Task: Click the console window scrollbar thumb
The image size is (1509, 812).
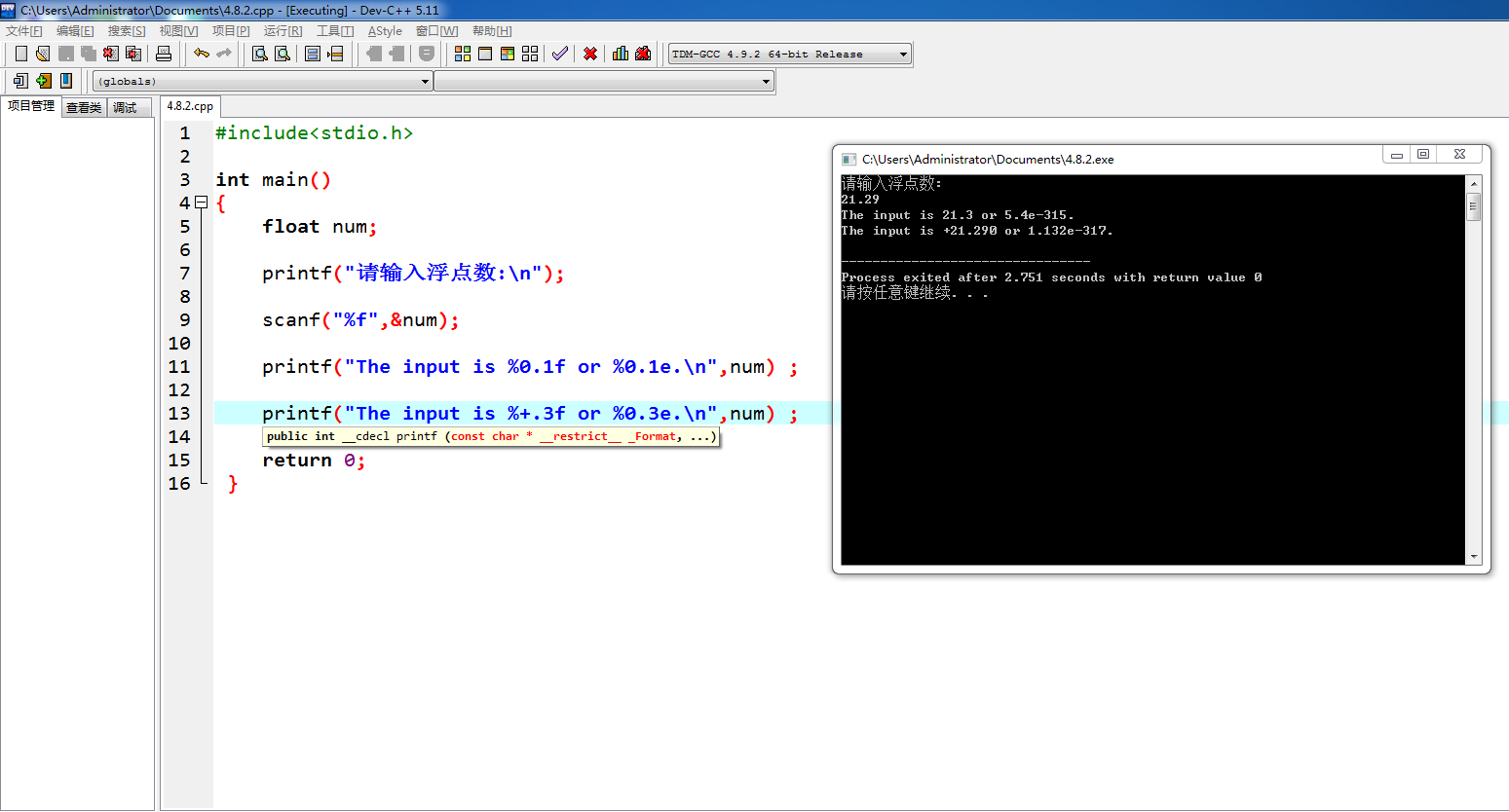Action: [x=1474, y=206]
